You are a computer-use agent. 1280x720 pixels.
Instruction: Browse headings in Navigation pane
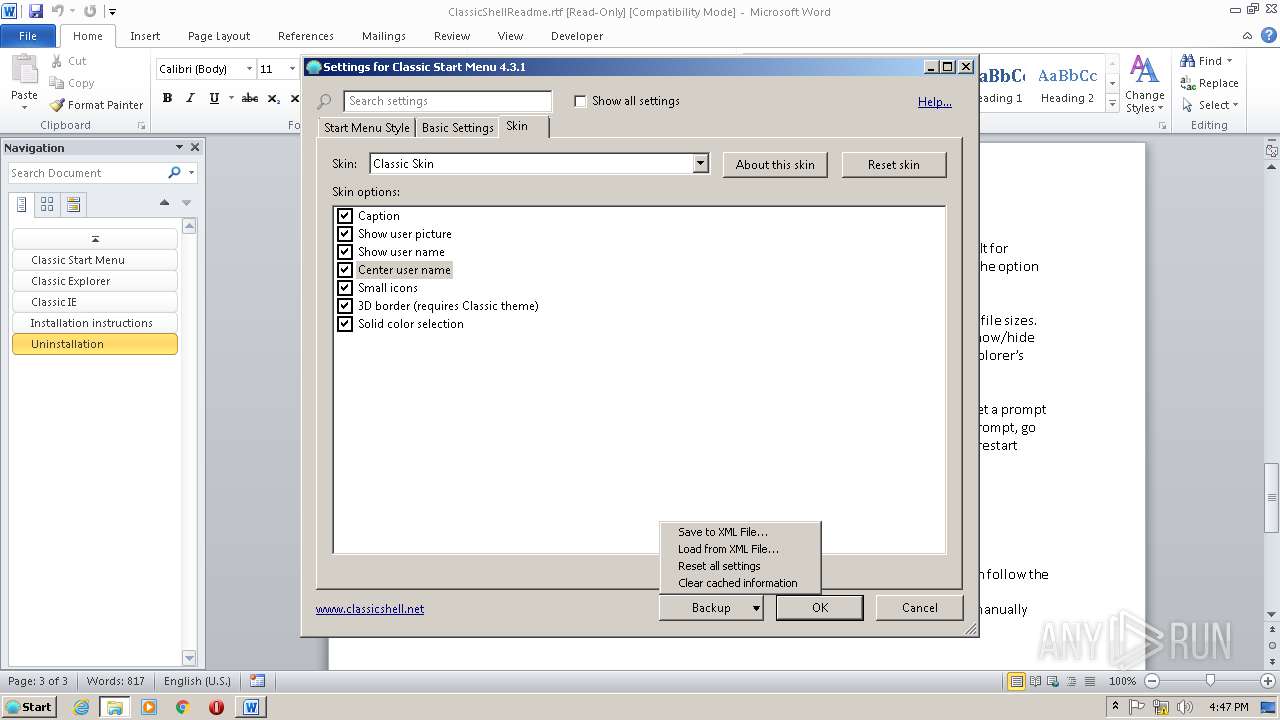click(x=22, y=204)
